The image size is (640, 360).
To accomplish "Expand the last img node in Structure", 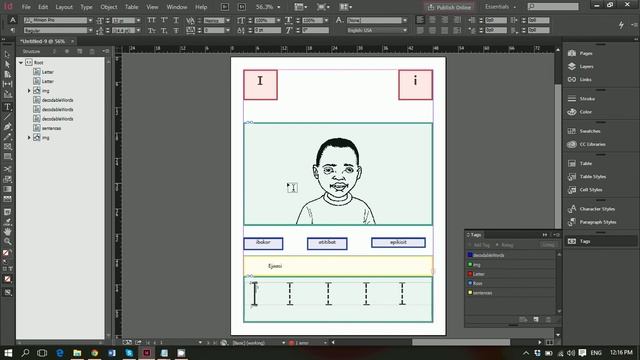I will 29,138.
